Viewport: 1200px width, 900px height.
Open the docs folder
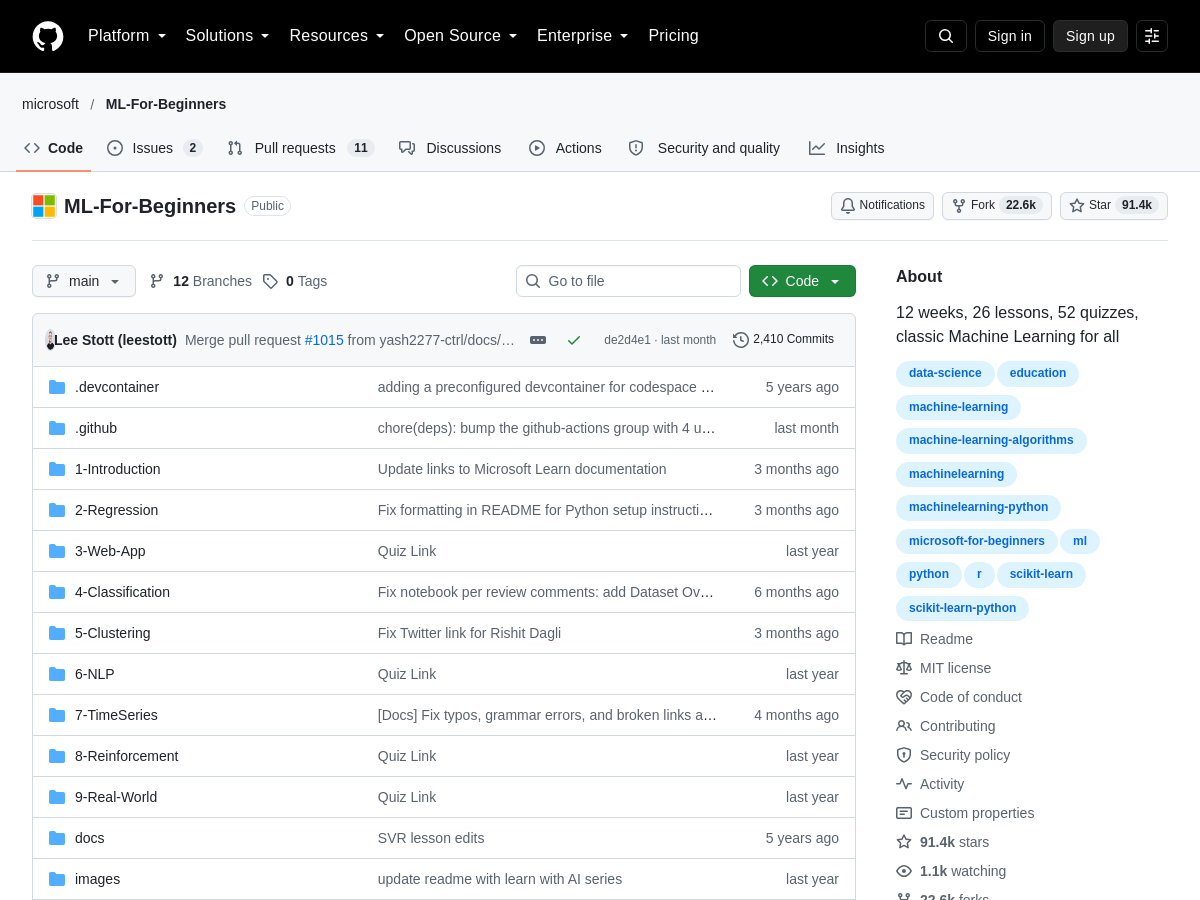coord(90,838)
